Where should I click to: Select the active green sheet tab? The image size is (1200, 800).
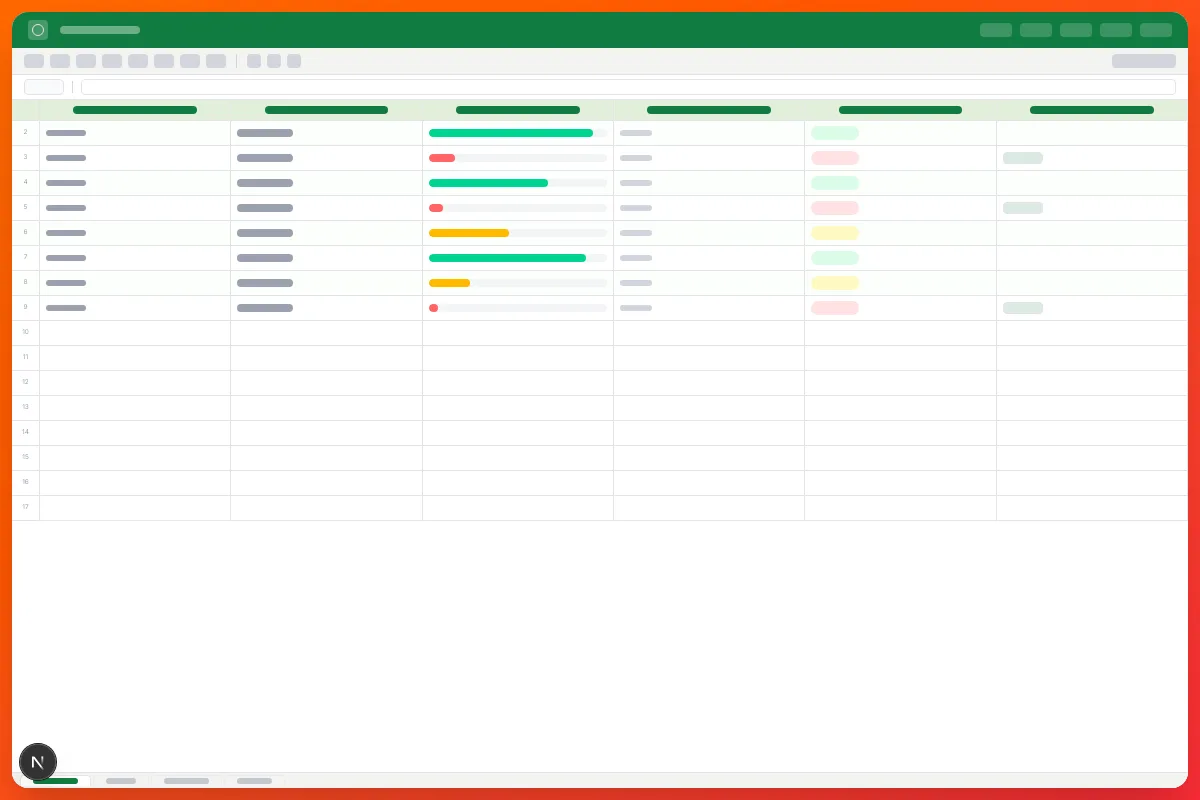pos(55,780)
